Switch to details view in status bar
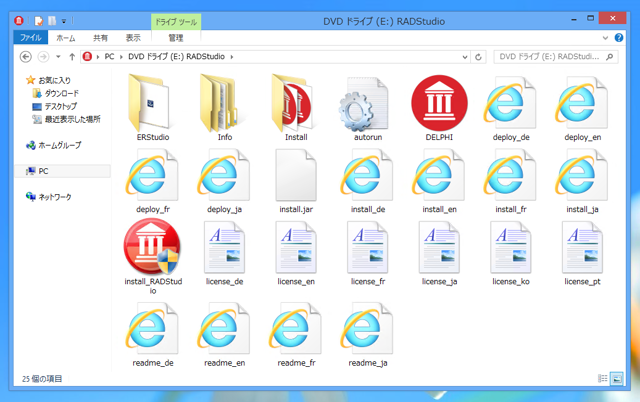Screen dimensions: 640x402 pos(603,379)
